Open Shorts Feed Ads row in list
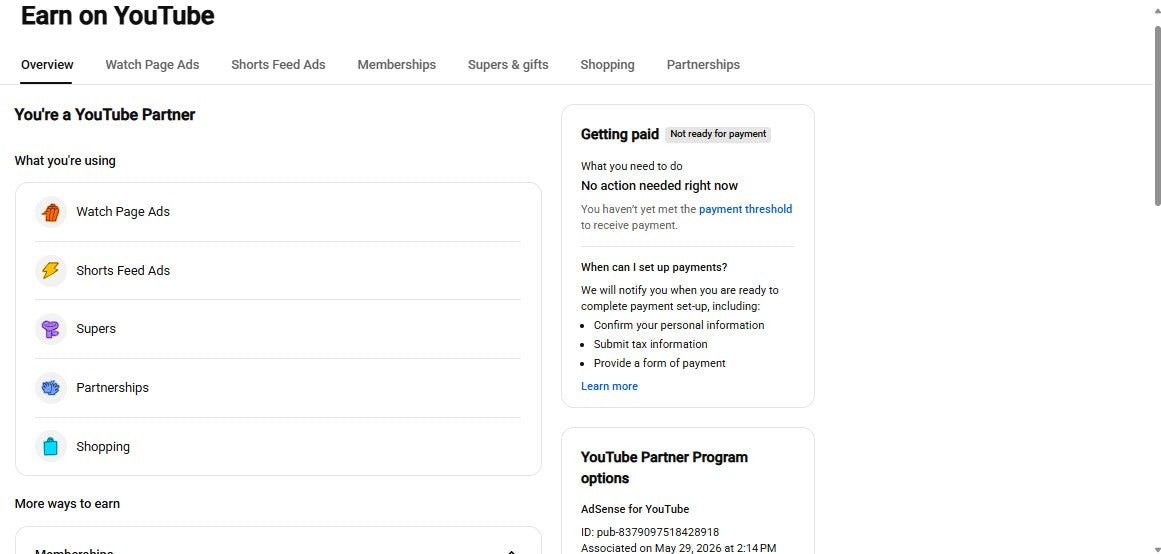The width and height of the screenshot is (1161, 554). [x=278, y=270]
